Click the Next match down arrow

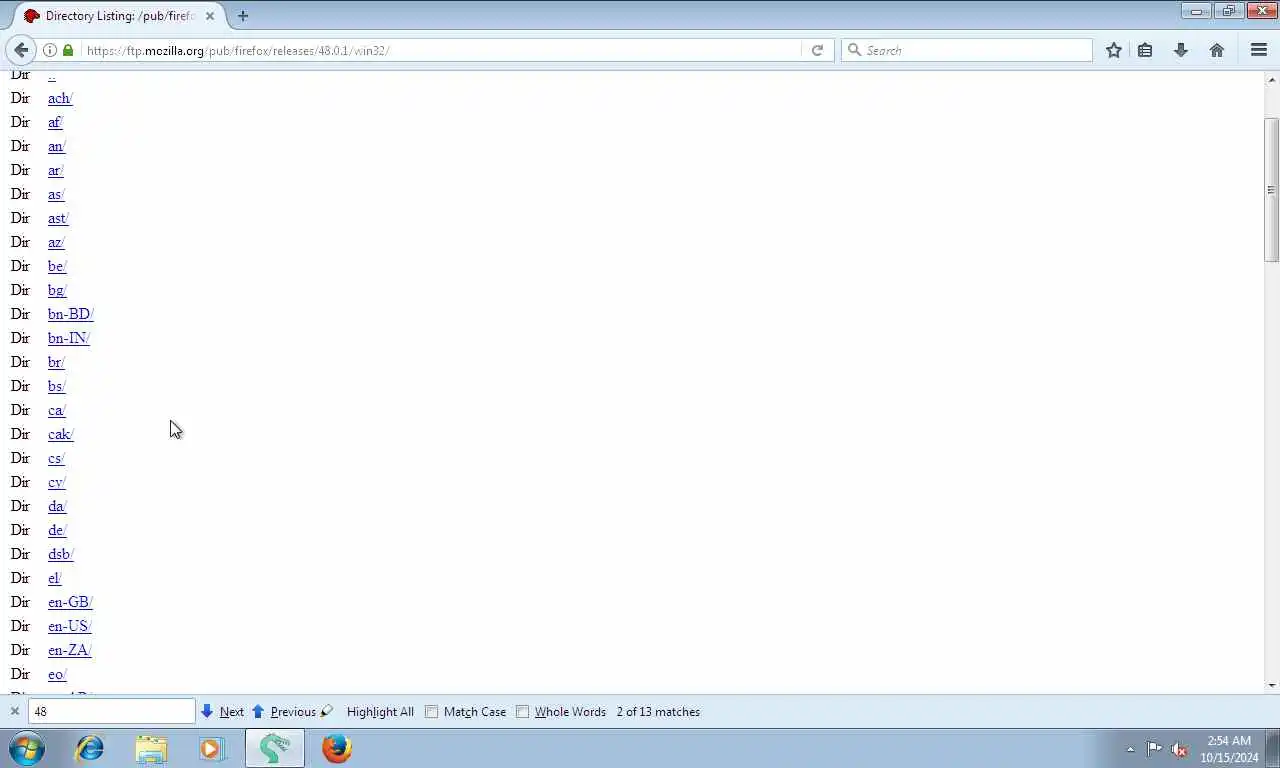point(207,711)
